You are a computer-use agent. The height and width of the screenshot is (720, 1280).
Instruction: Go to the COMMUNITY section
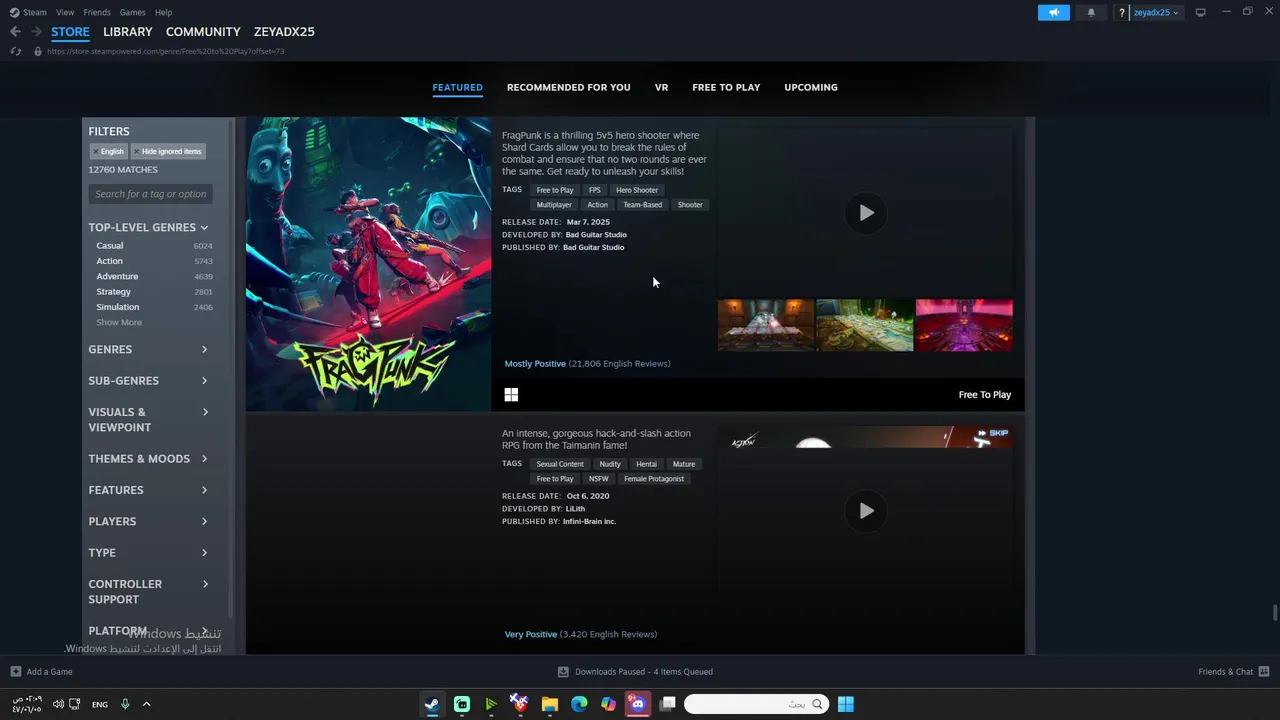[x=203, y=32]
